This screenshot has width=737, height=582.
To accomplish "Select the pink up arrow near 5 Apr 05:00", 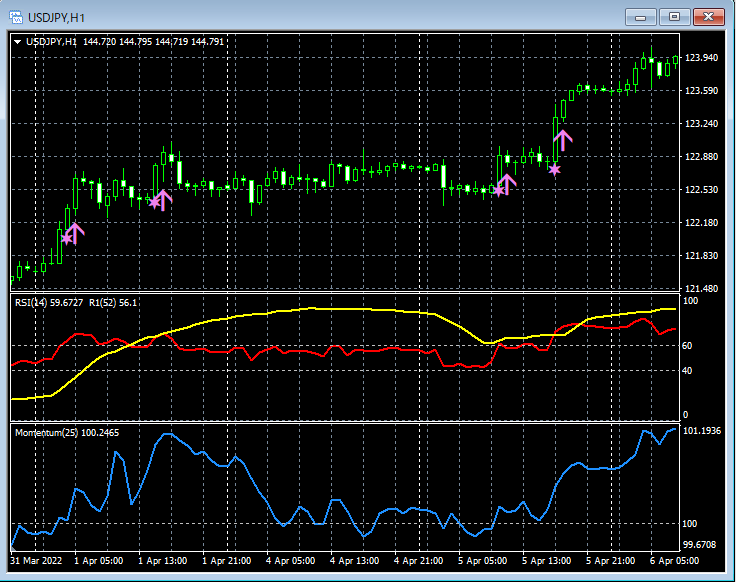I will coord(507,183).
